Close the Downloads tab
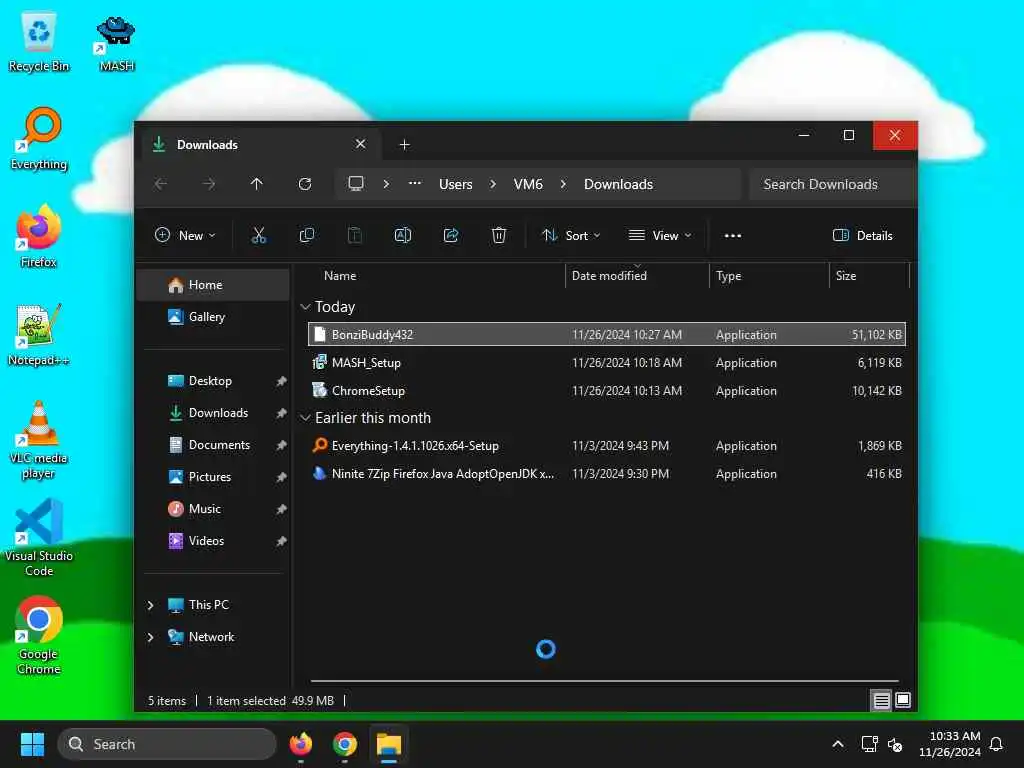The width and height of the screenshot is (1024, 768). pyautogui.click(x=360, y=144)
